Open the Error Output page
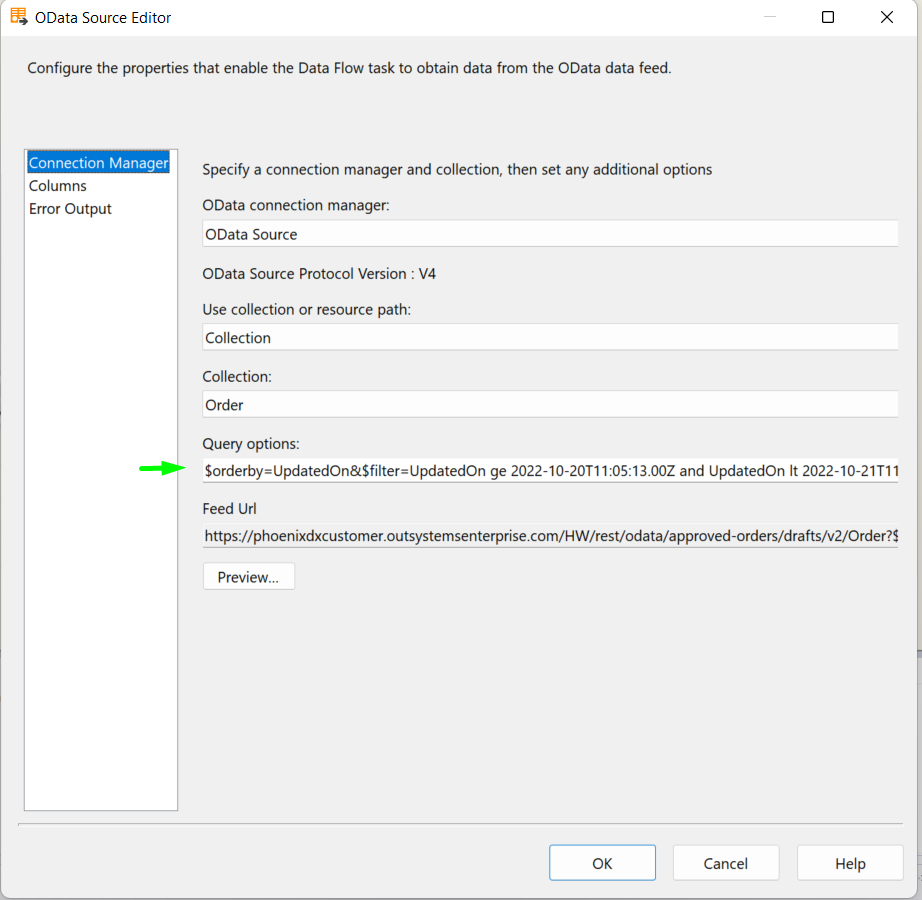 [70, 209]
